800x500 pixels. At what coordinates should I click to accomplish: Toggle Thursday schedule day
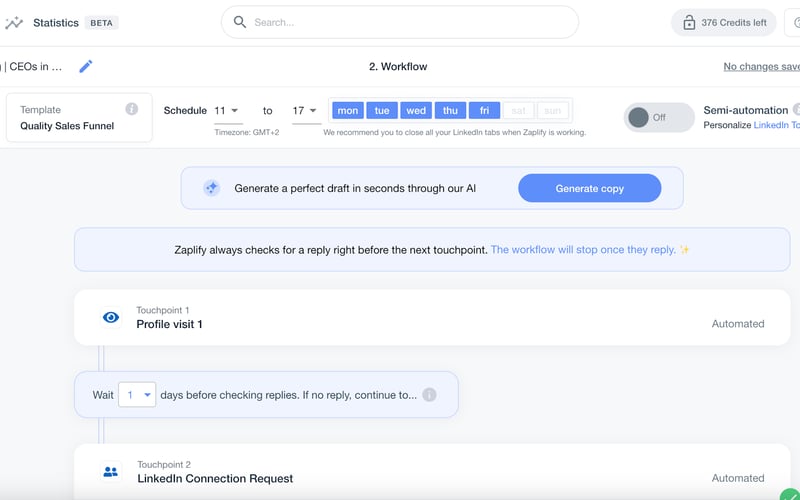tap(450, 111)
